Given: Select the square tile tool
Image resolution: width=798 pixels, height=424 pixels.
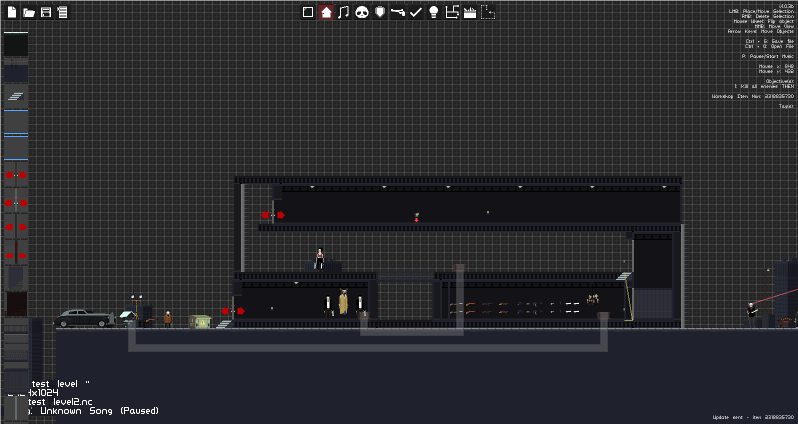Looking at the screenshot, I should [308, 12].
